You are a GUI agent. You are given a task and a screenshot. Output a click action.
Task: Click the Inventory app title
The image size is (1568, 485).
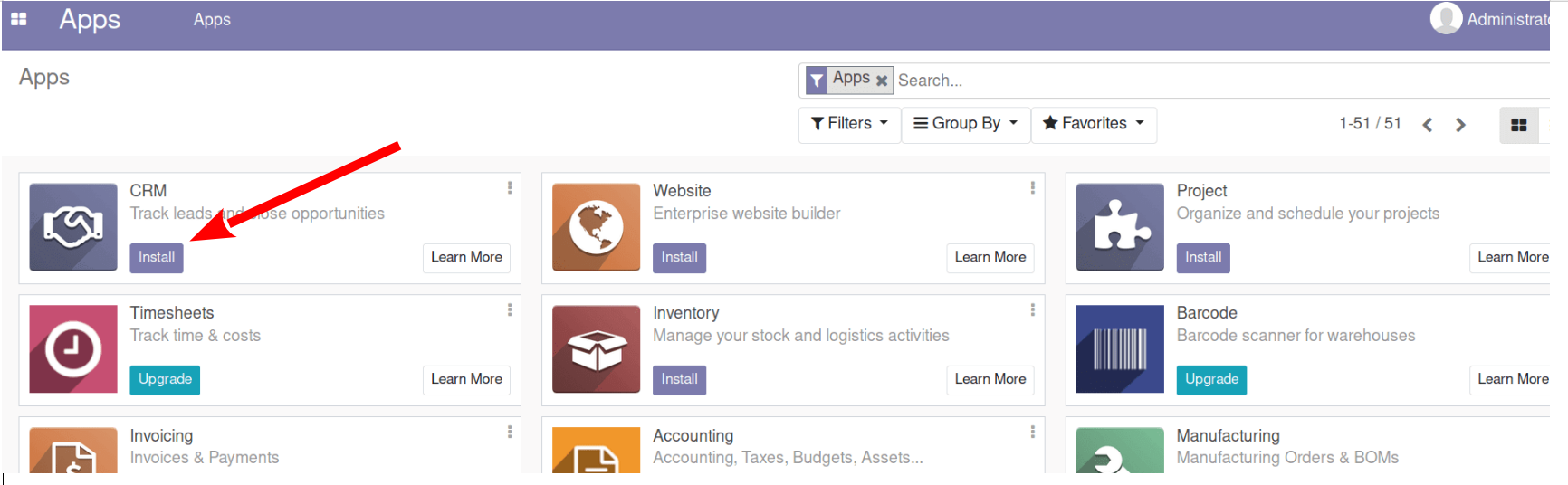pos(686,313)
